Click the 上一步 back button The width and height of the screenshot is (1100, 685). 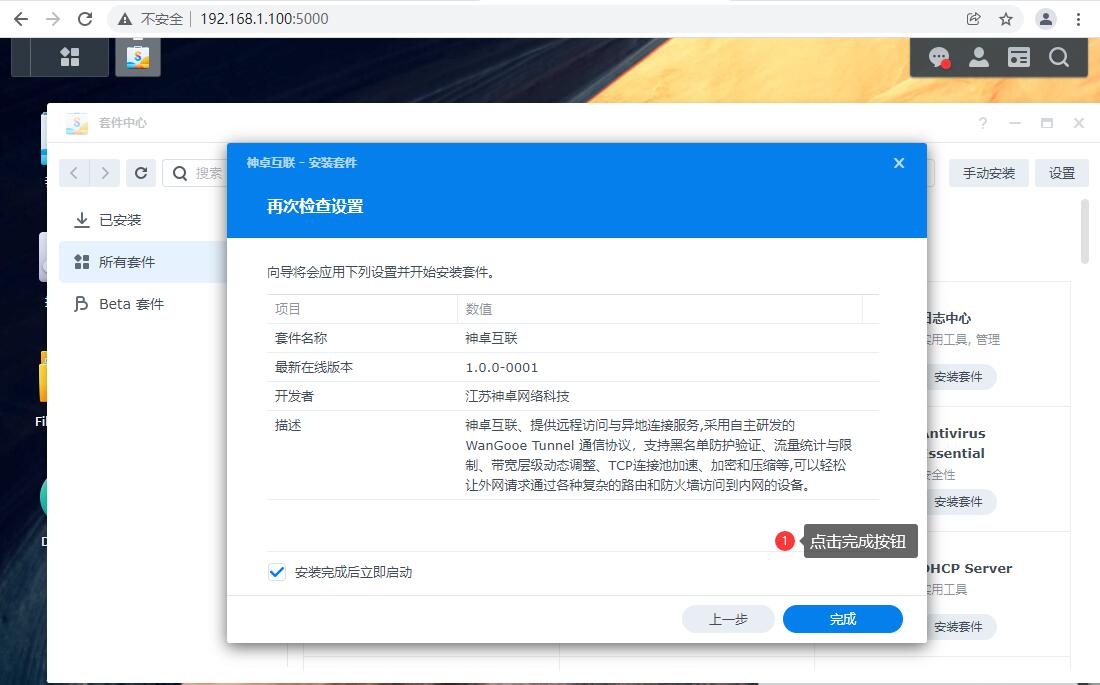click(x=728, y=619)
